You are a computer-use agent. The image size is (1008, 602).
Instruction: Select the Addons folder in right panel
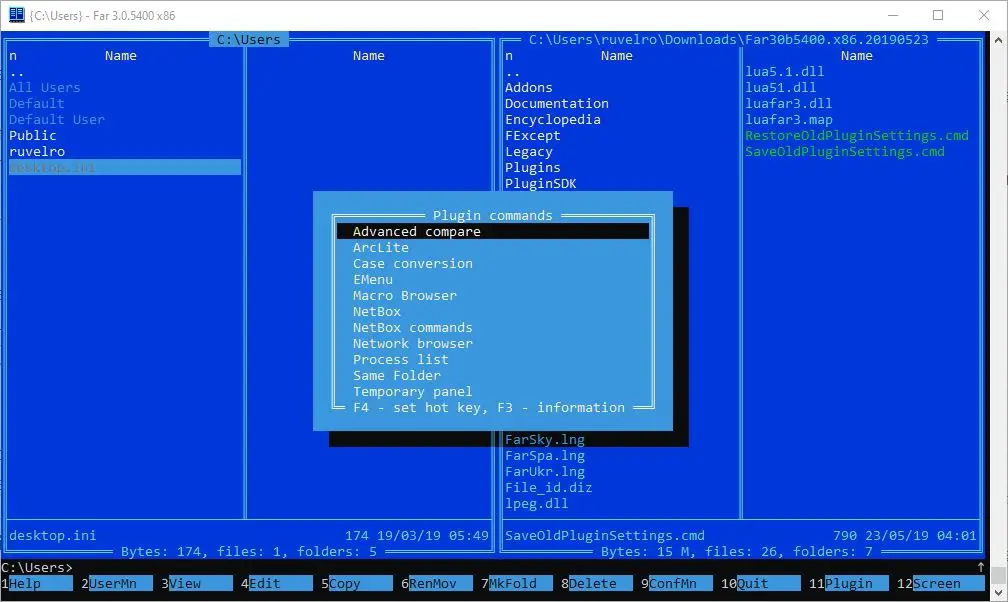tap(528, 87)
